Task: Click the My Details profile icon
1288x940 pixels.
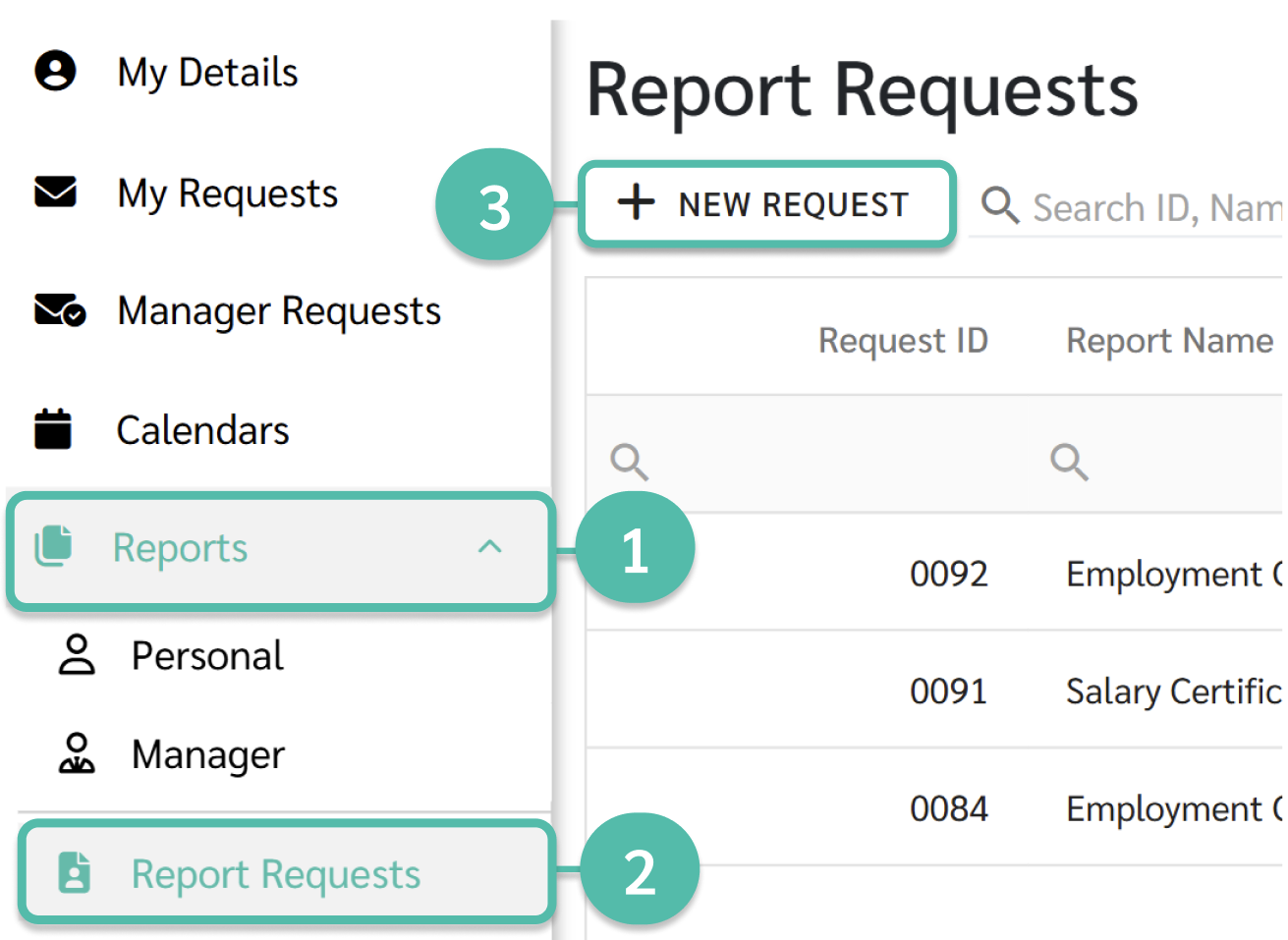Action: [55, 71]
